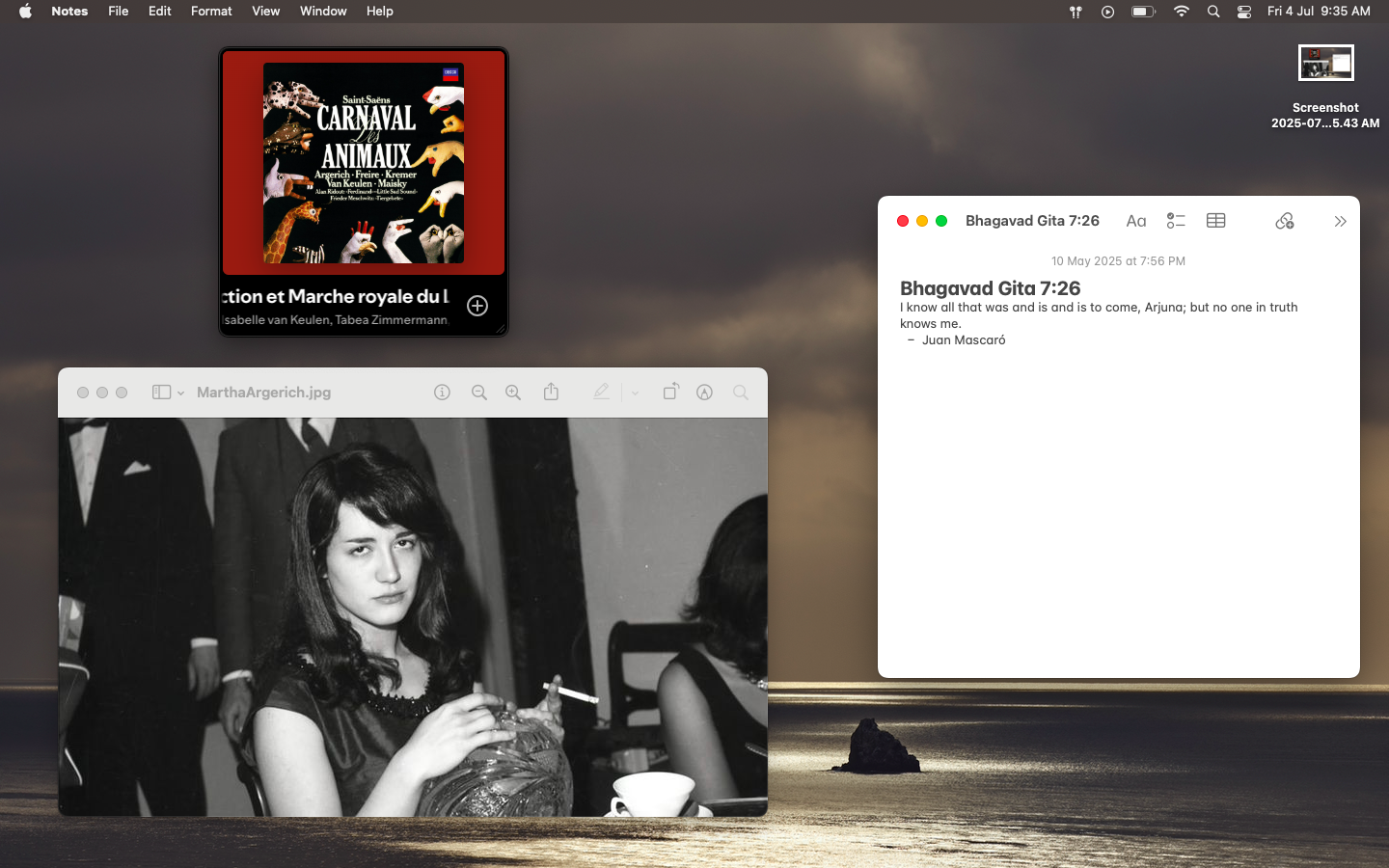Click the MarthaArgerich.jpg window title
Screen dimensions: 1389x868
[x=263, y=393]
